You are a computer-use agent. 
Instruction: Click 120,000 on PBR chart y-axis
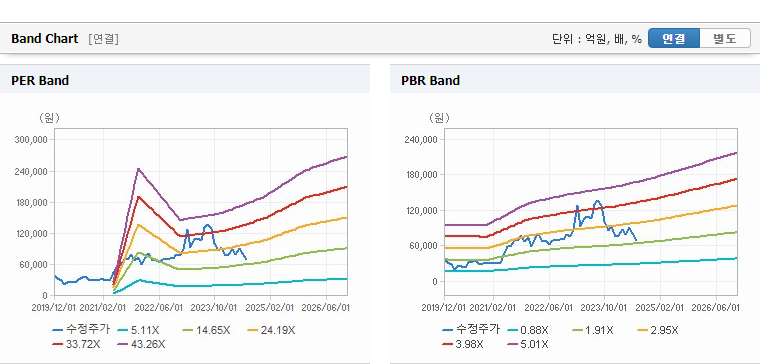pyautogui.click(x=422, y=210)
